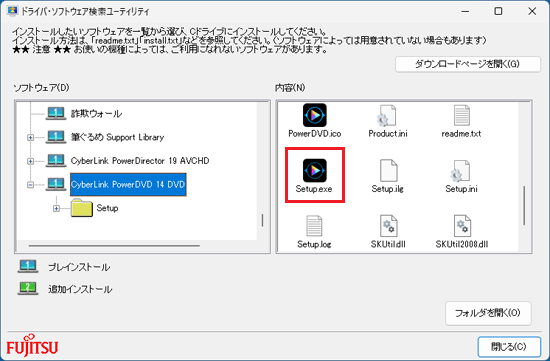Click the computer icon beside 詐欺ウォール
The height and width of the screenshot is (361, 550).
[56, 114]
